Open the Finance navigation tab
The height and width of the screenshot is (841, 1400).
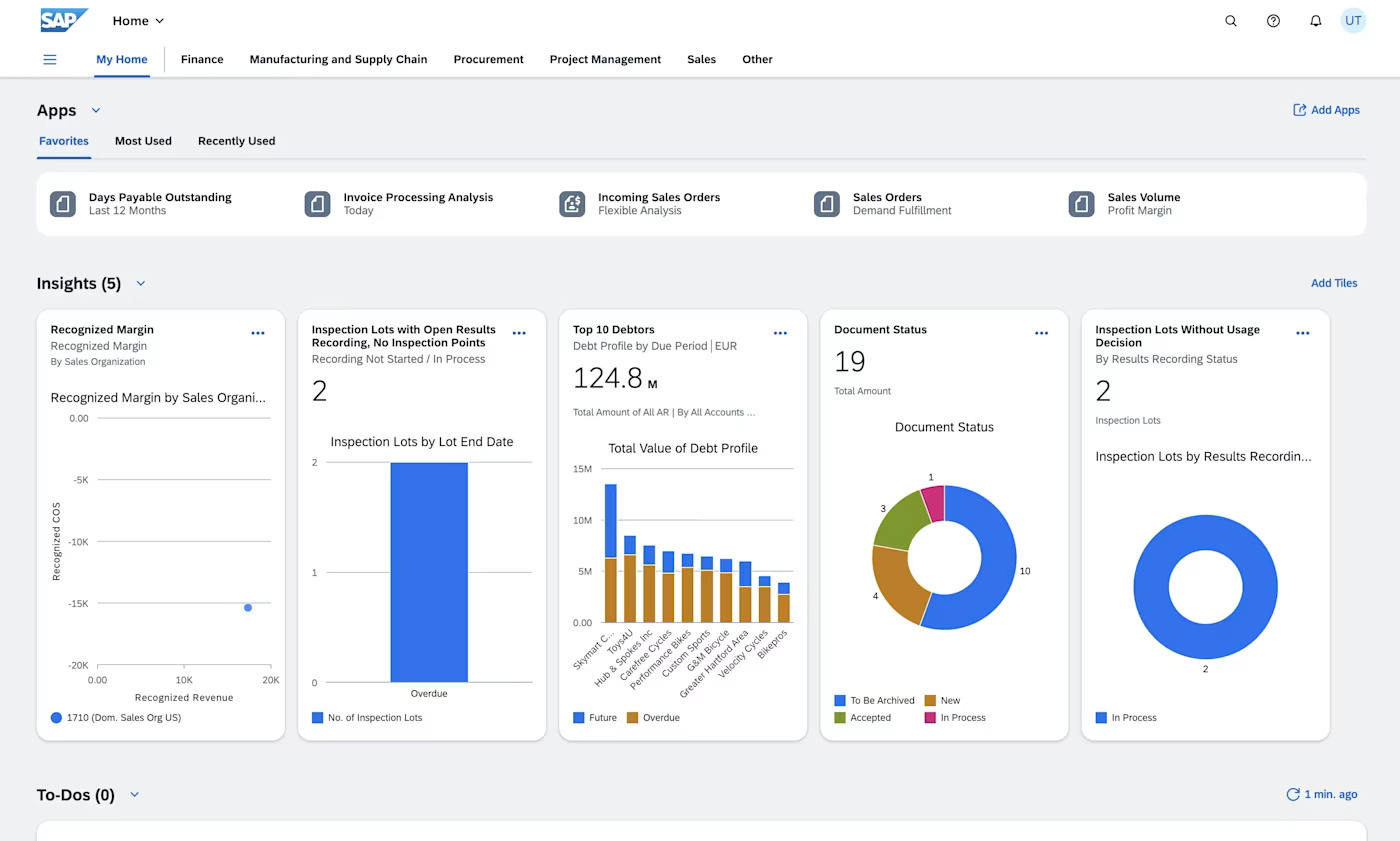coord(201,59)
